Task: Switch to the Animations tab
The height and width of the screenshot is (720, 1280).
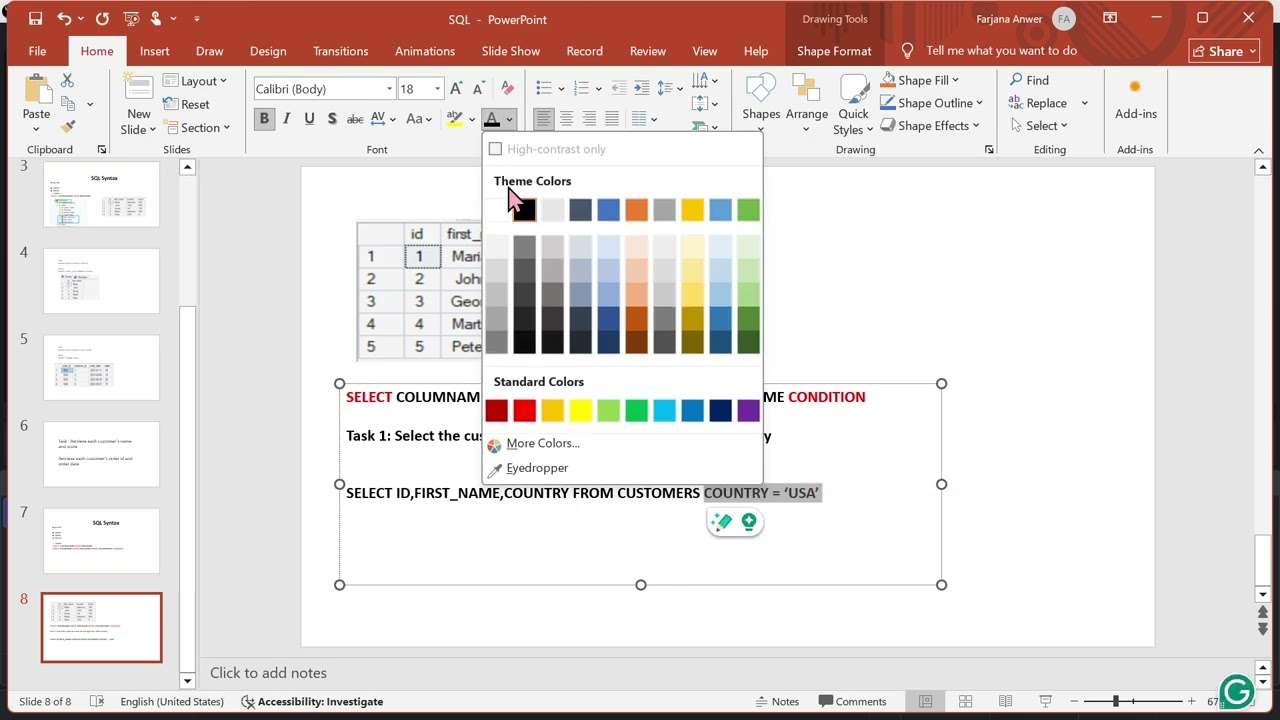Action: [x=424, y=51]
